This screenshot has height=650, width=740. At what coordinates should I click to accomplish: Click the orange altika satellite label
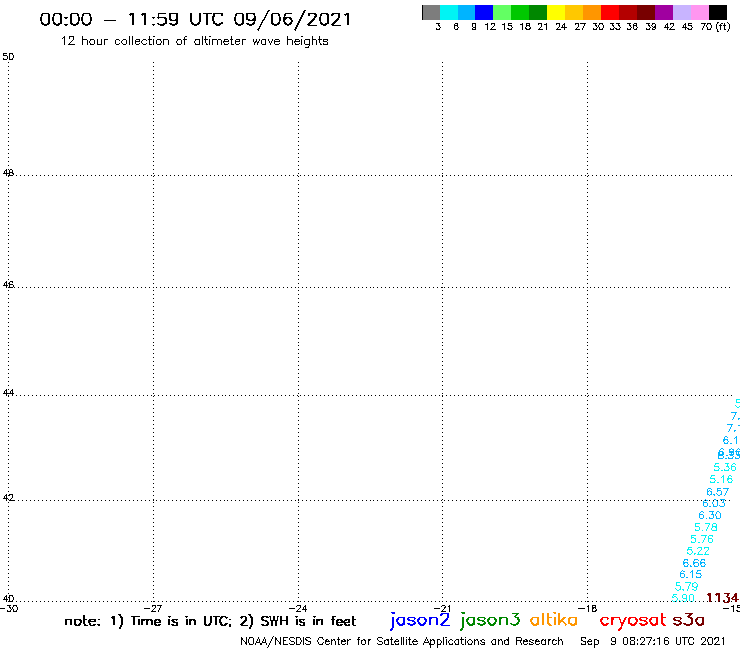(554, 620)
